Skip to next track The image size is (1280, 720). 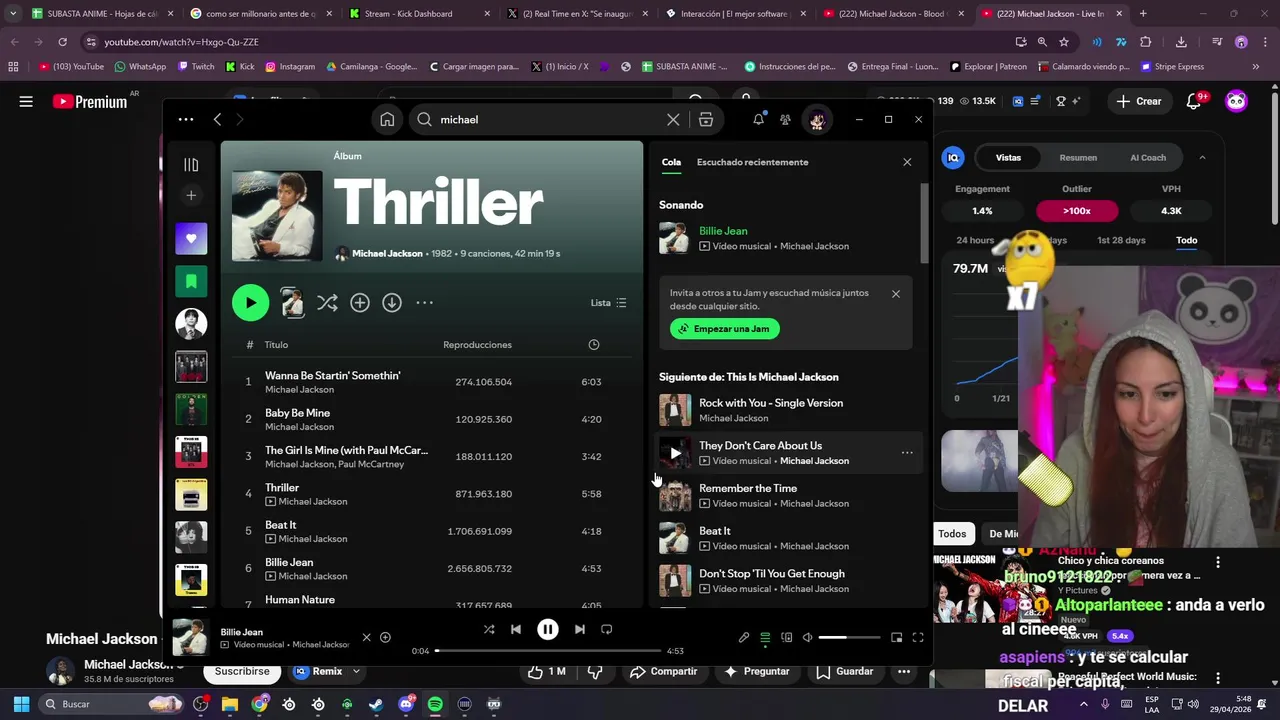580,629
